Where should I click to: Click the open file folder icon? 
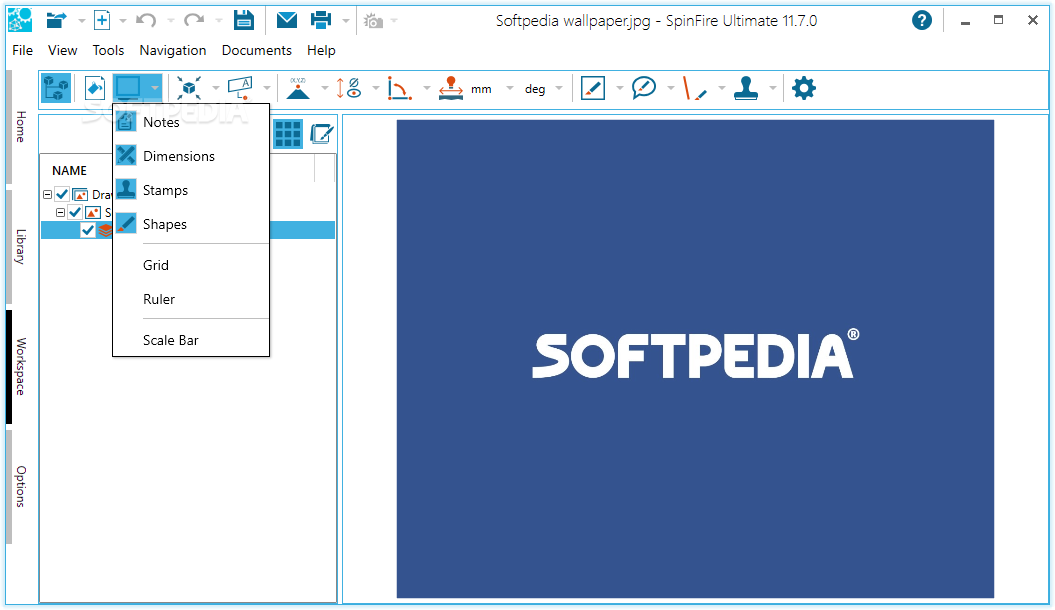pyautogui.click(x=57, y=20)
